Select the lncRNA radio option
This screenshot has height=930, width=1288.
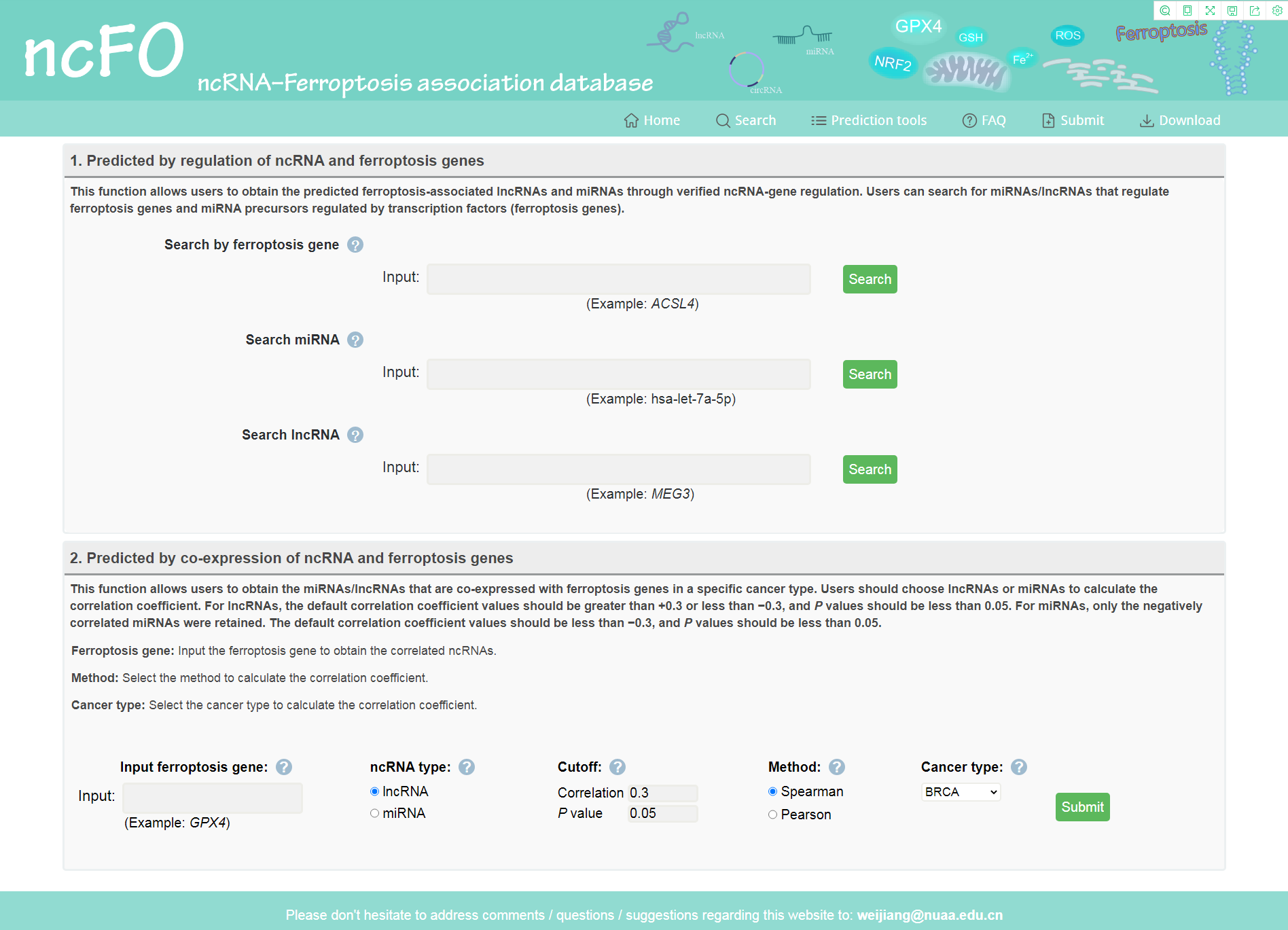pyautogui.click(x=374, y=791)
